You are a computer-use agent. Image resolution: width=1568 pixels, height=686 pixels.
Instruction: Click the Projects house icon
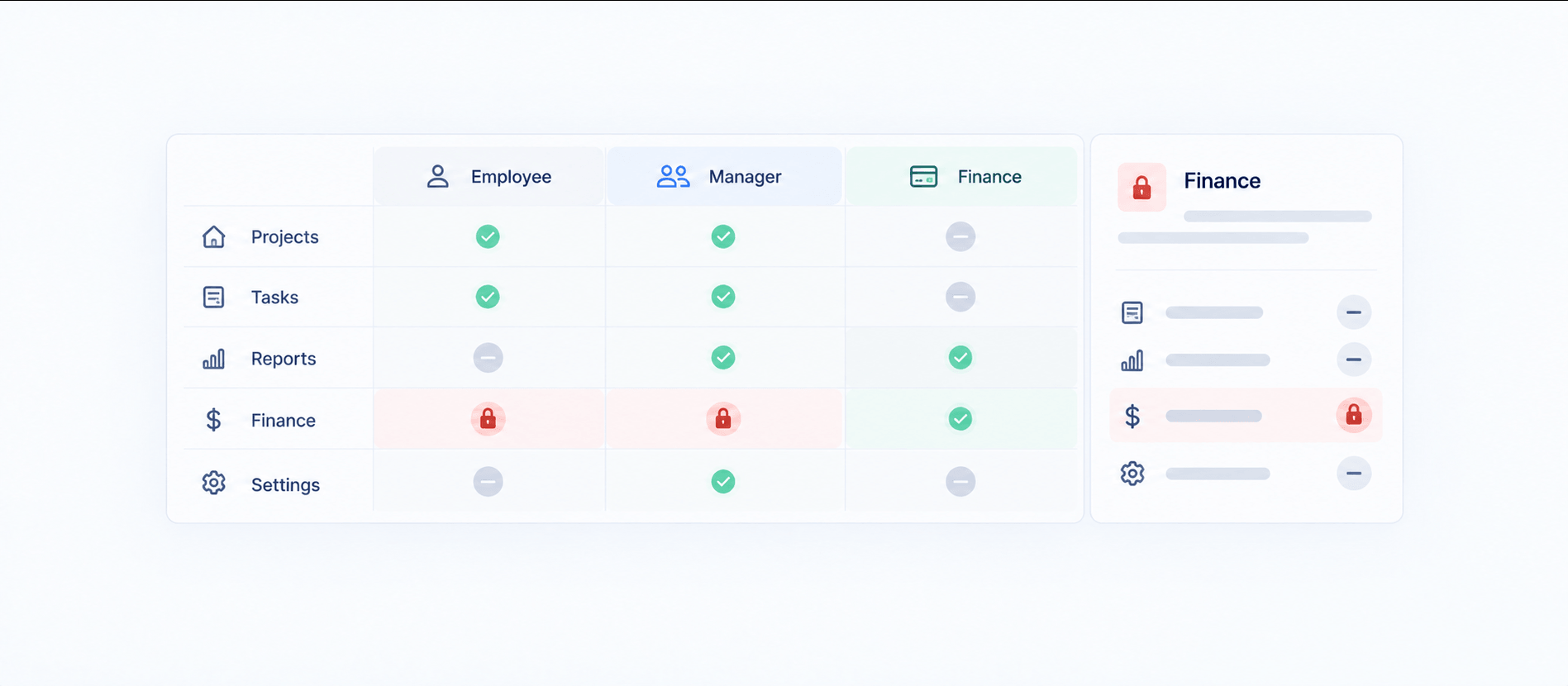pyautogui.click(x=213, y=236)
